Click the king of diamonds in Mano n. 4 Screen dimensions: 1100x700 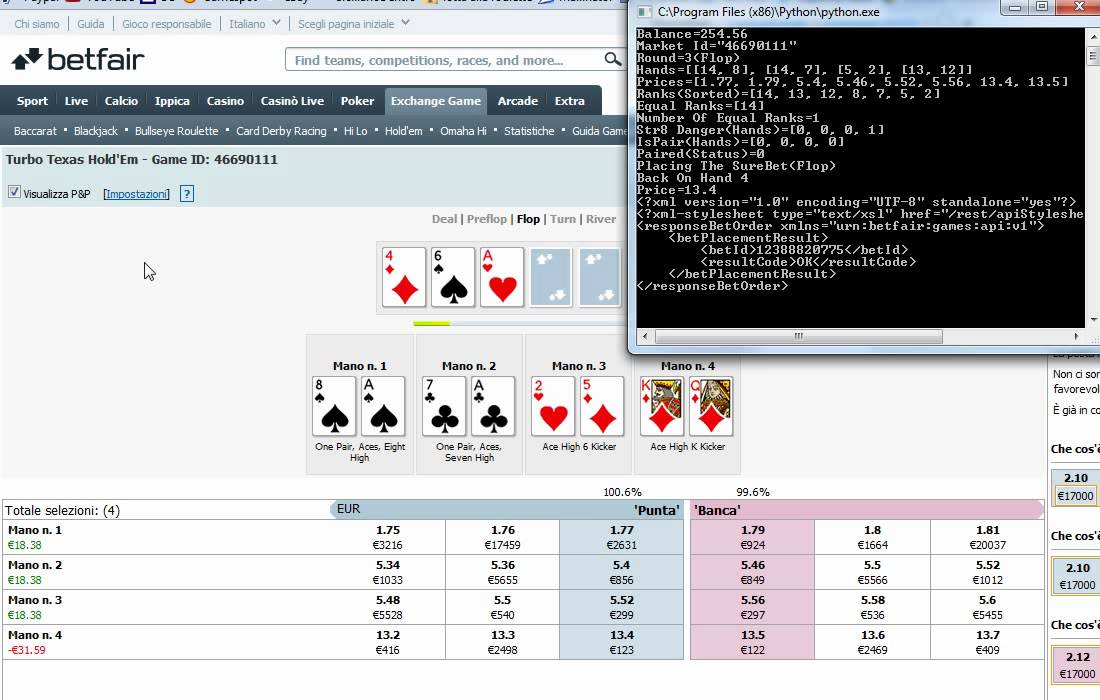coord(662,406)
